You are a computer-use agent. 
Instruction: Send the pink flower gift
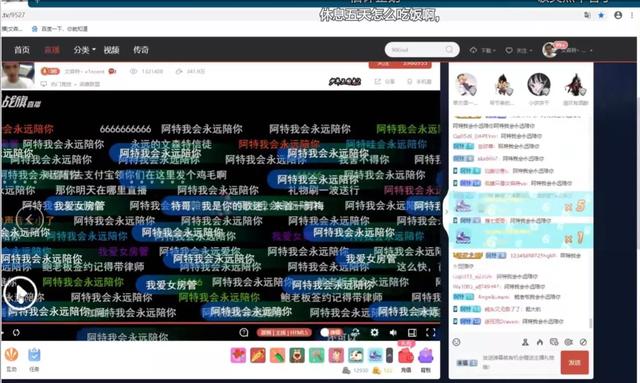pyautogui.click(x=238, y=355)
